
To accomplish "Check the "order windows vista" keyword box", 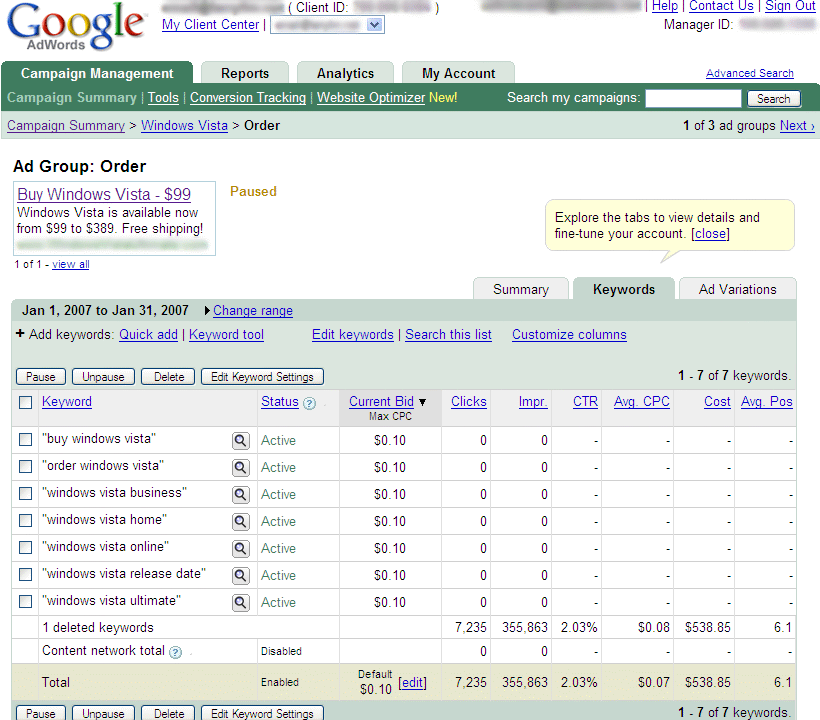I will [x=25, y=466].
